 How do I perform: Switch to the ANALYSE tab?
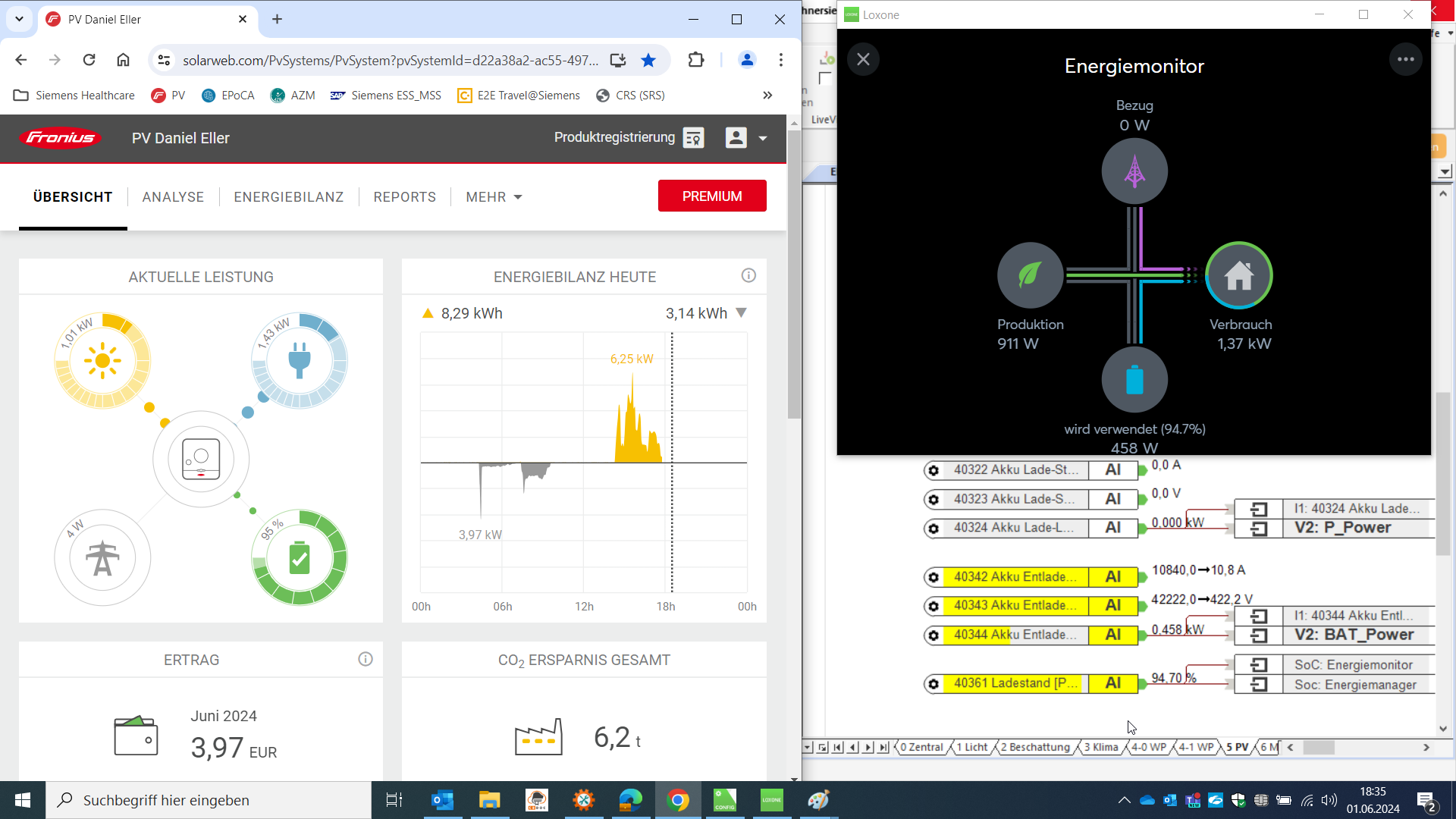[173, 197]
